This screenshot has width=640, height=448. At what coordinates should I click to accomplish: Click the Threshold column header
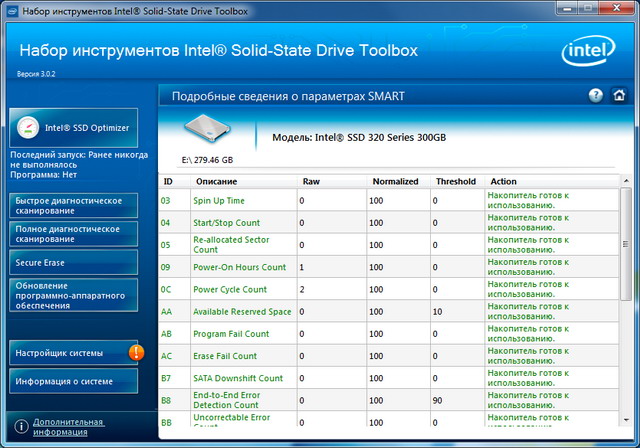coord(456,182)
